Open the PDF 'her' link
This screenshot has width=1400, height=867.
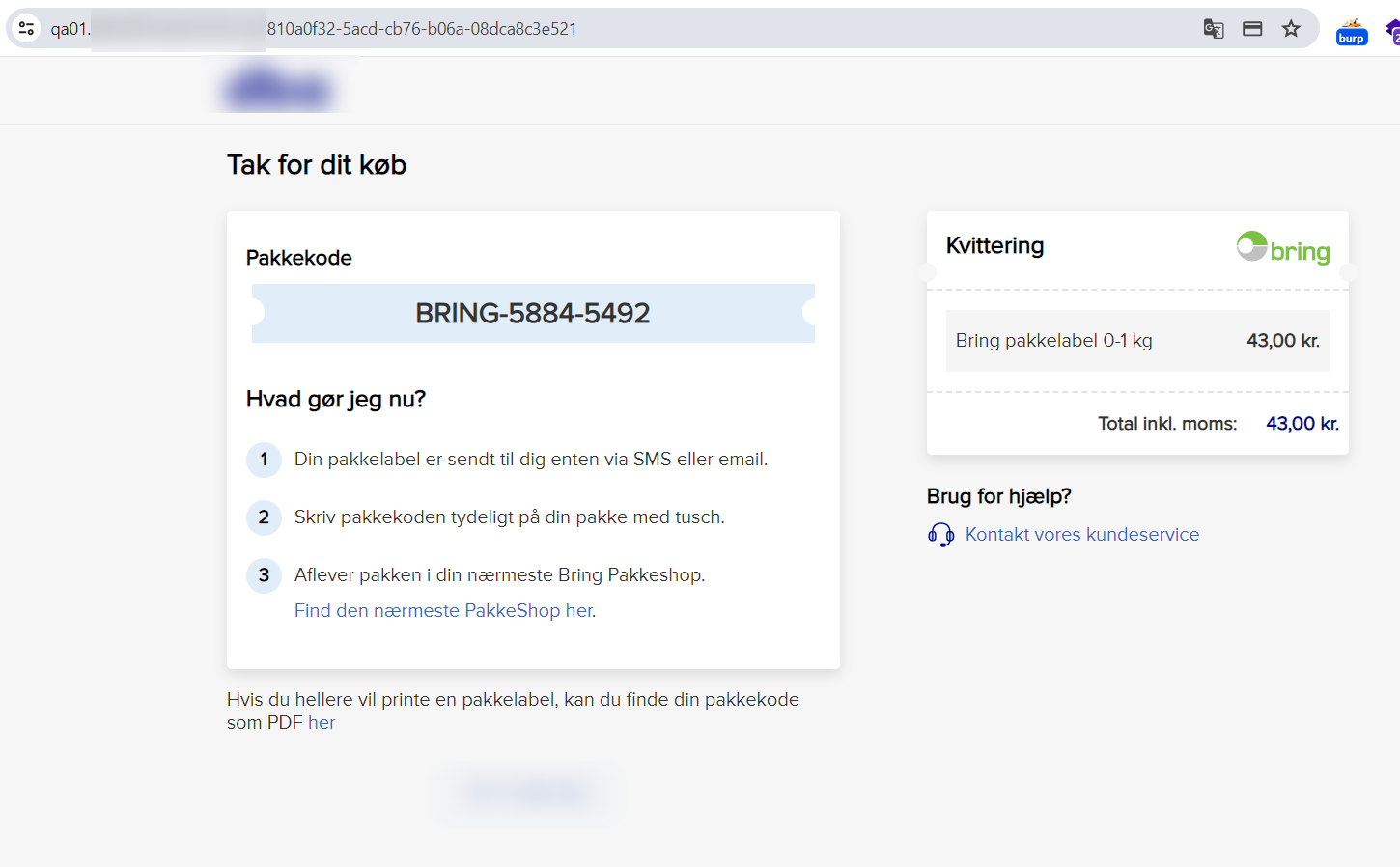click(x=322, y=723)
